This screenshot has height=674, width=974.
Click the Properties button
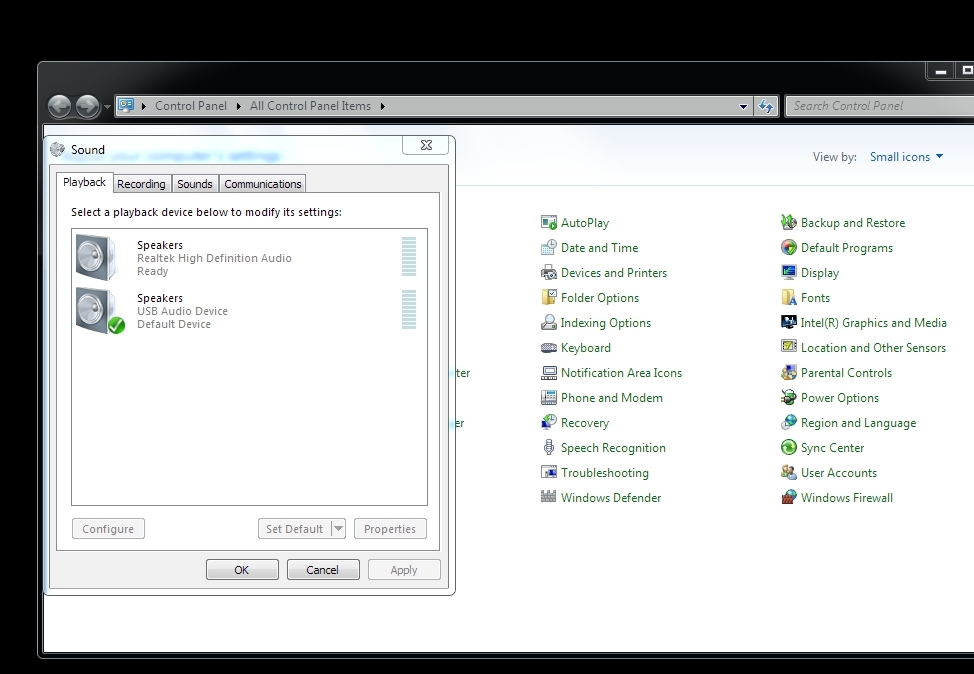coord(390,529)
